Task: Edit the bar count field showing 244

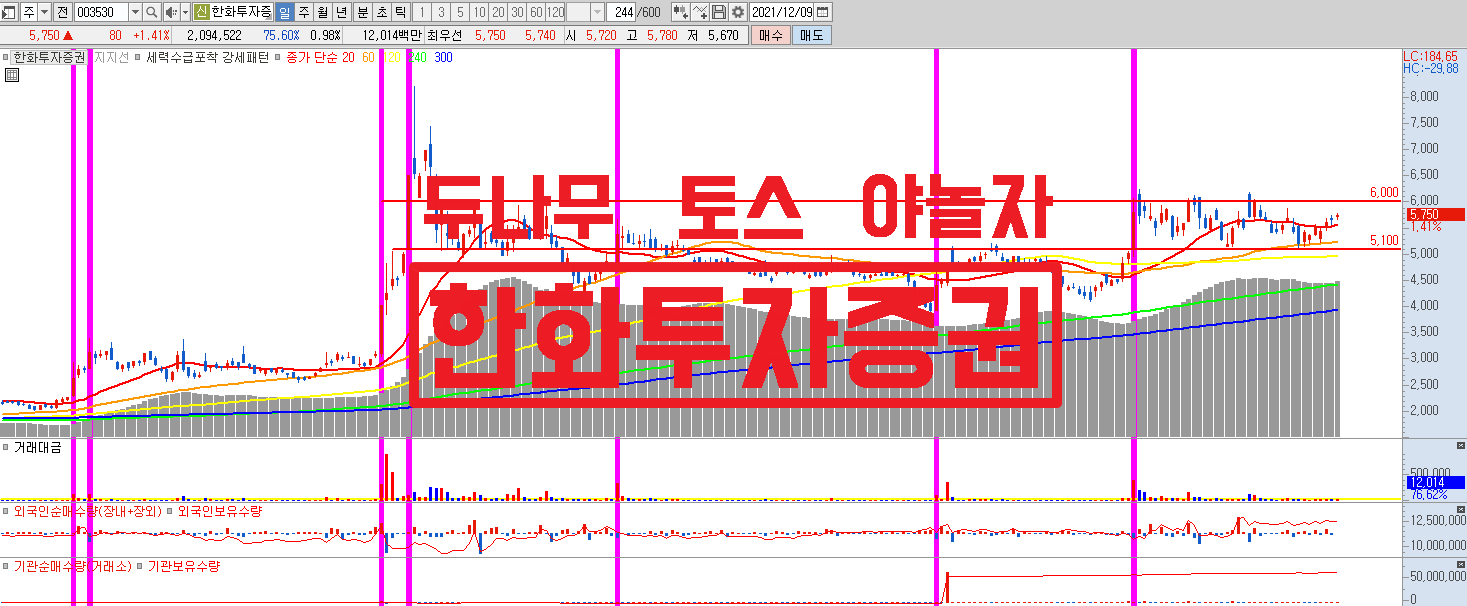Action: pos(621,12)
